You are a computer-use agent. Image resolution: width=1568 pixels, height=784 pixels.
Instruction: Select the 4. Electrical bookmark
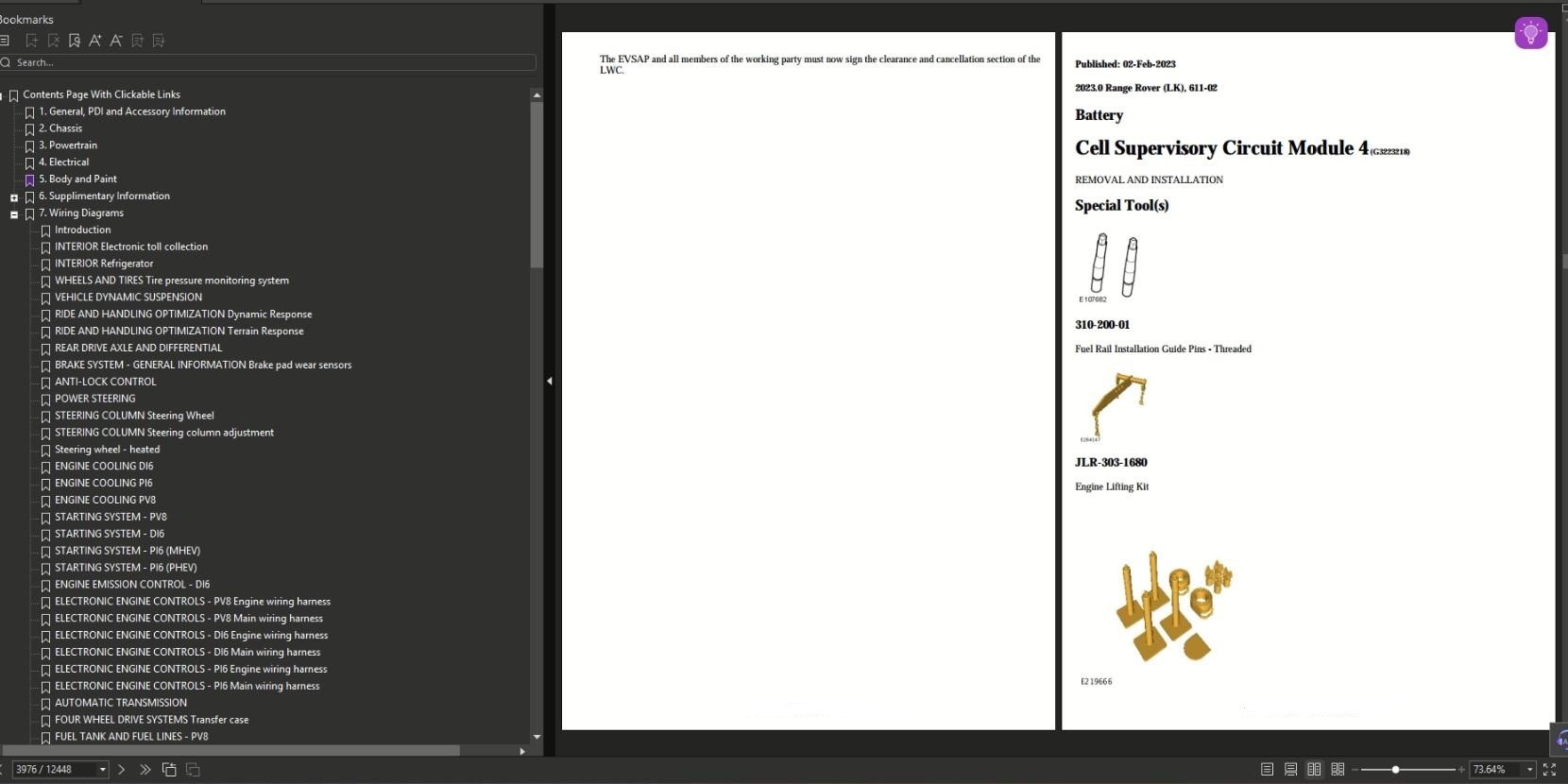(63, 162)
